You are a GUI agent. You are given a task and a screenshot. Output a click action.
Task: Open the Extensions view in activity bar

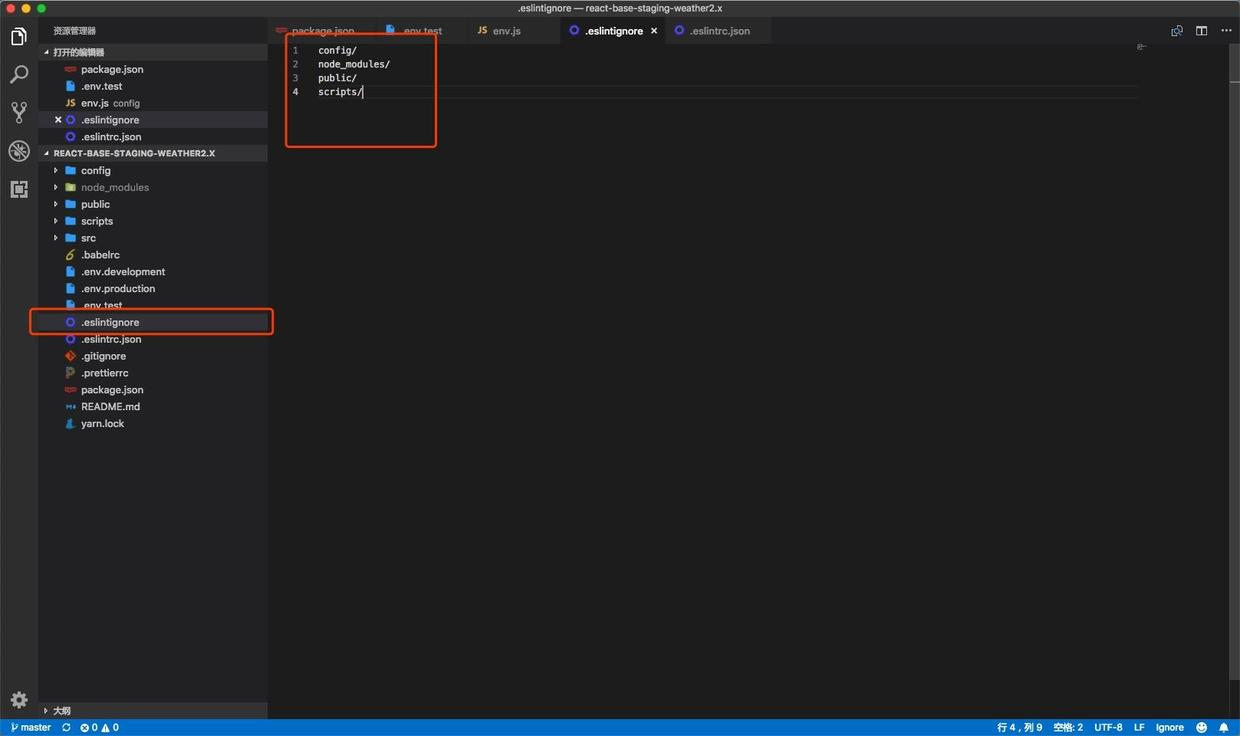coord(18,189)
